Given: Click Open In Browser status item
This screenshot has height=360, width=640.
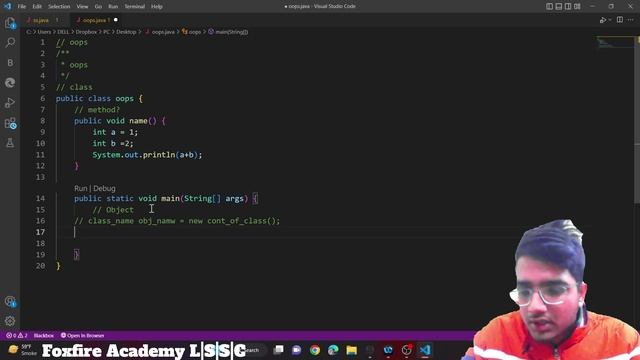Looking at the screenshot, I should click(x=82, y=336).
